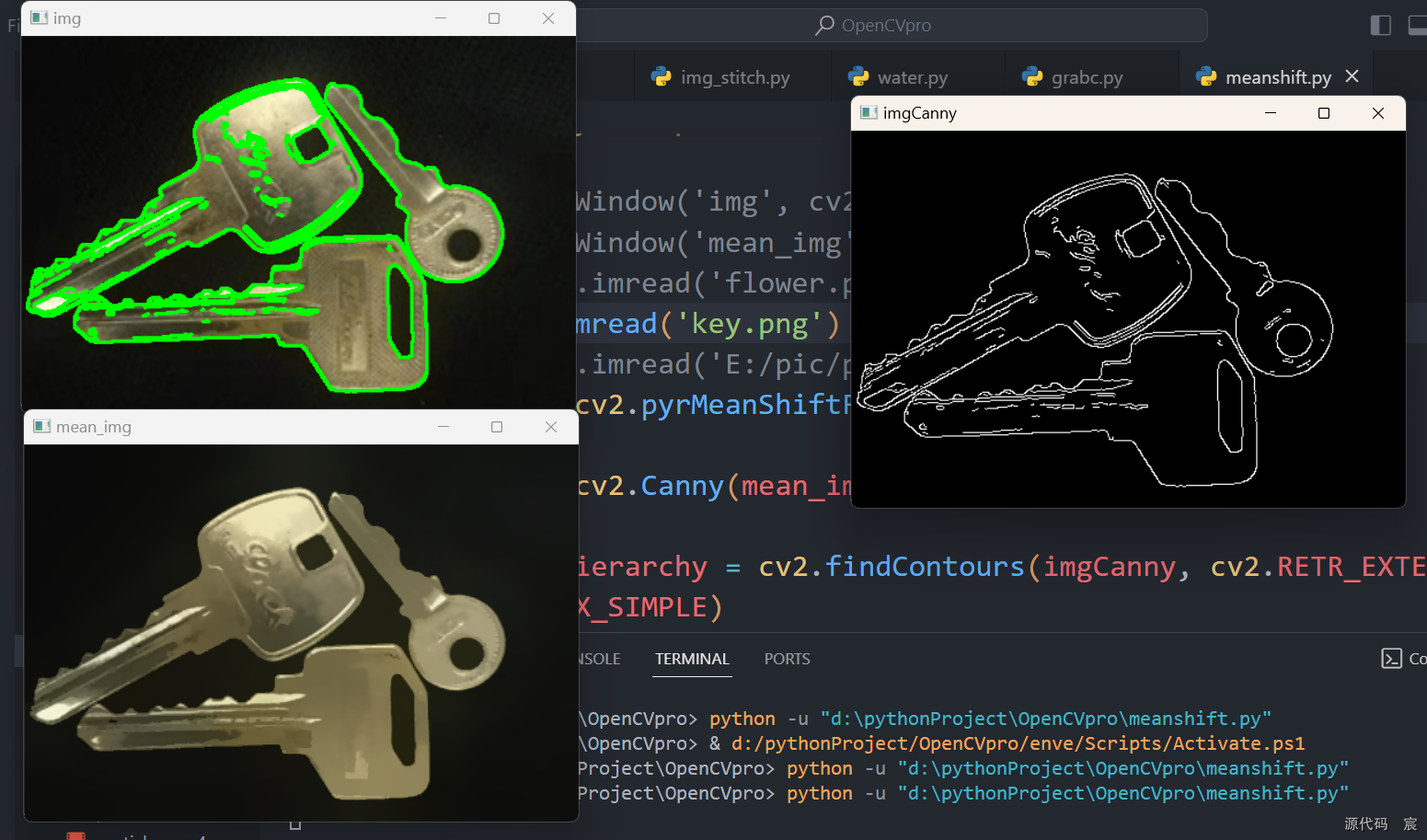1427x840 pixels.
Task: Click Python icon on water.py tab
Action: pos(858,76)
